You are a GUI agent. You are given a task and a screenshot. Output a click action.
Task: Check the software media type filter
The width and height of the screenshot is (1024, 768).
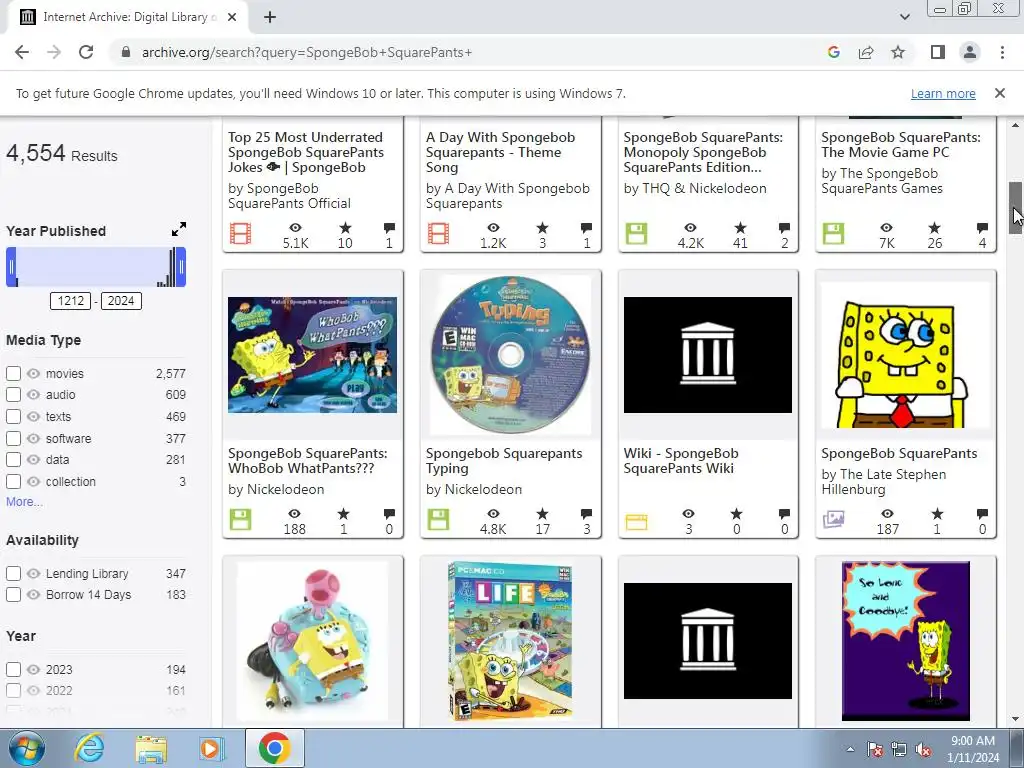13,438
